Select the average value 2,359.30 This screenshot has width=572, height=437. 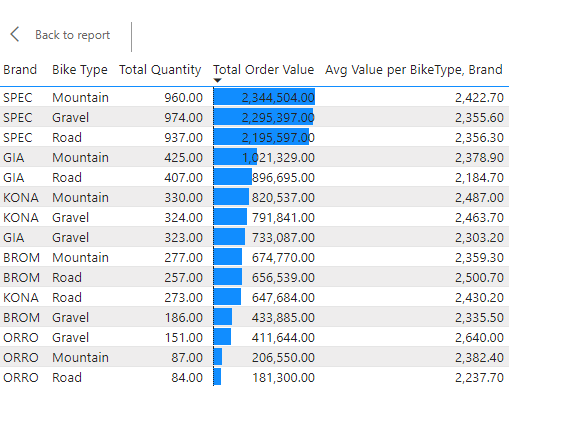[x=479, y=258]
